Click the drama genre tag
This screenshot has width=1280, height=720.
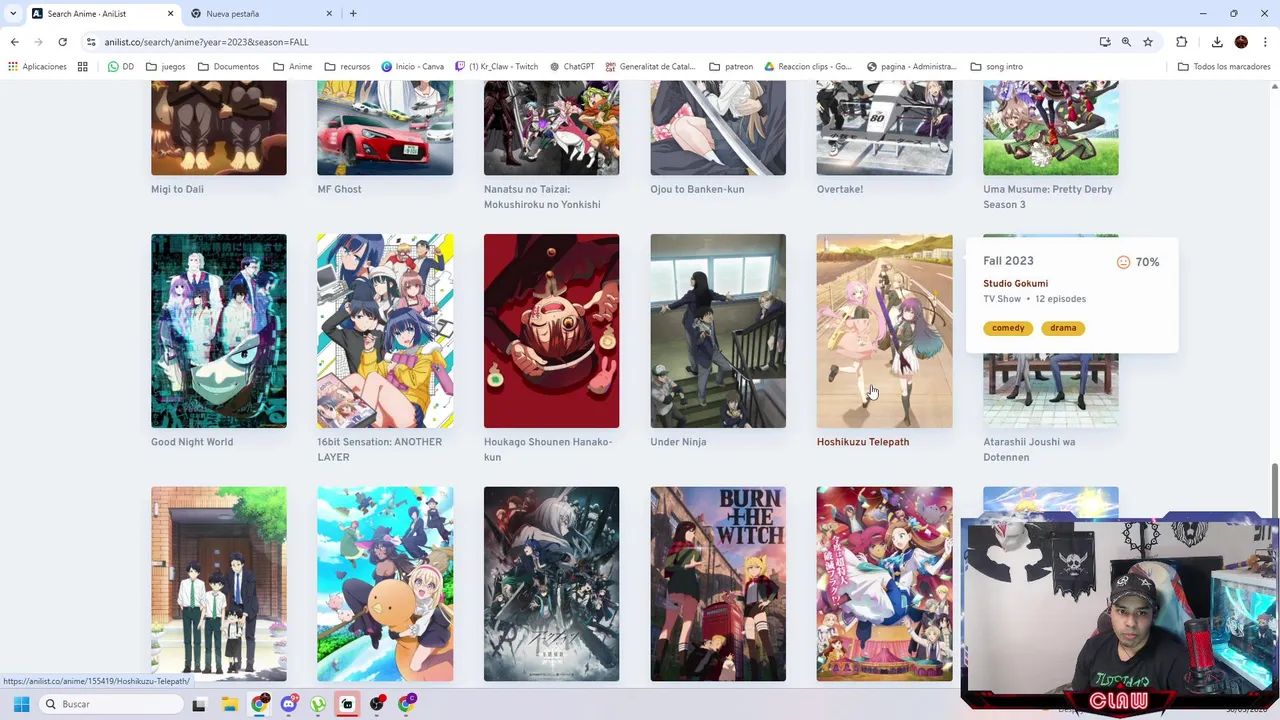pos(1063,328)
